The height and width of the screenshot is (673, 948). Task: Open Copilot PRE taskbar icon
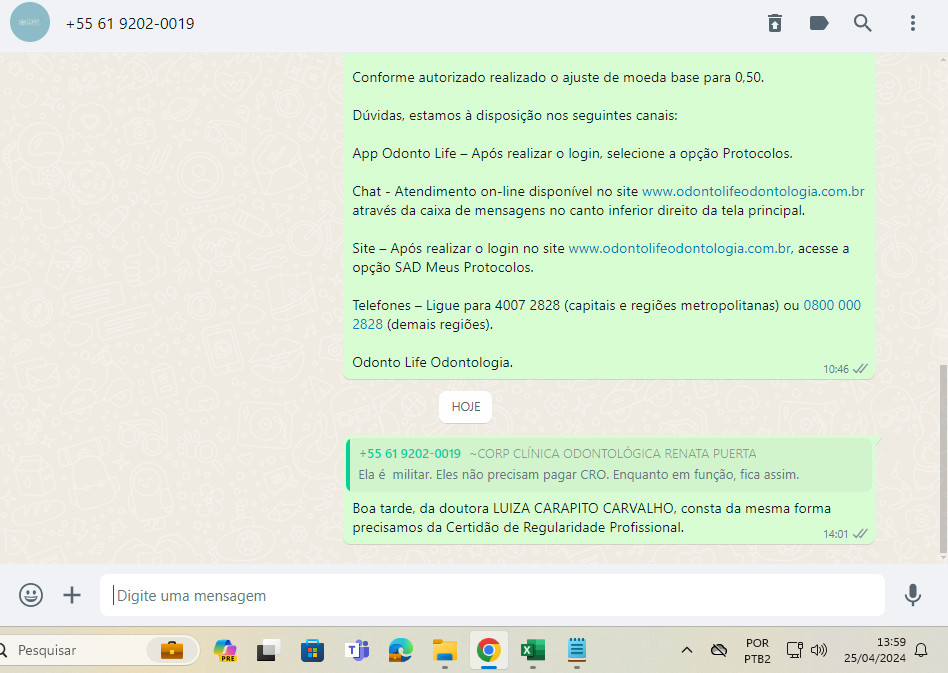pos(225,650)
